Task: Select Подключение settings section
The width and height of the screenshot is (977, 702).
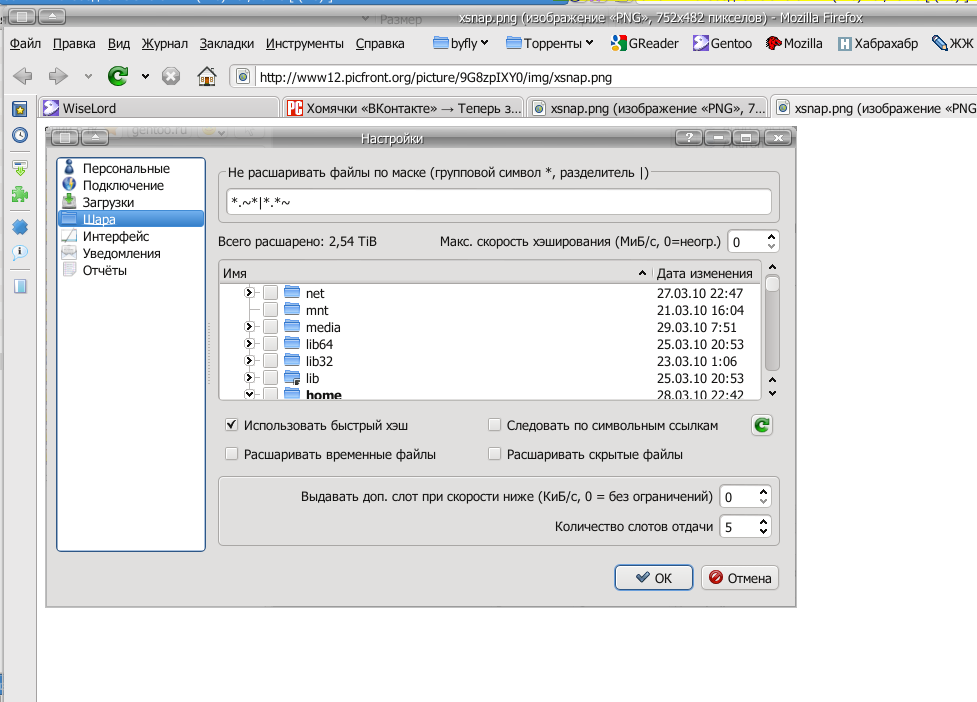Action: tap(131, 185)
